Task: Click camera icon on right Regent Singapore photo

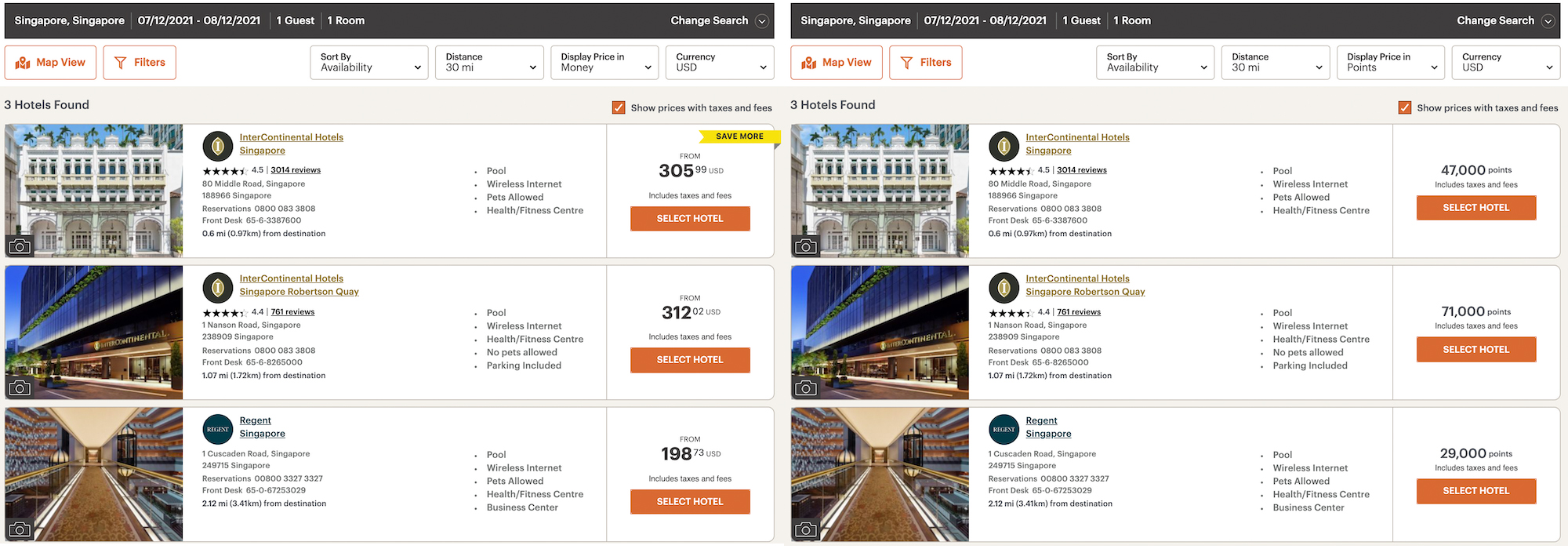Action: [x=806, y=529]
